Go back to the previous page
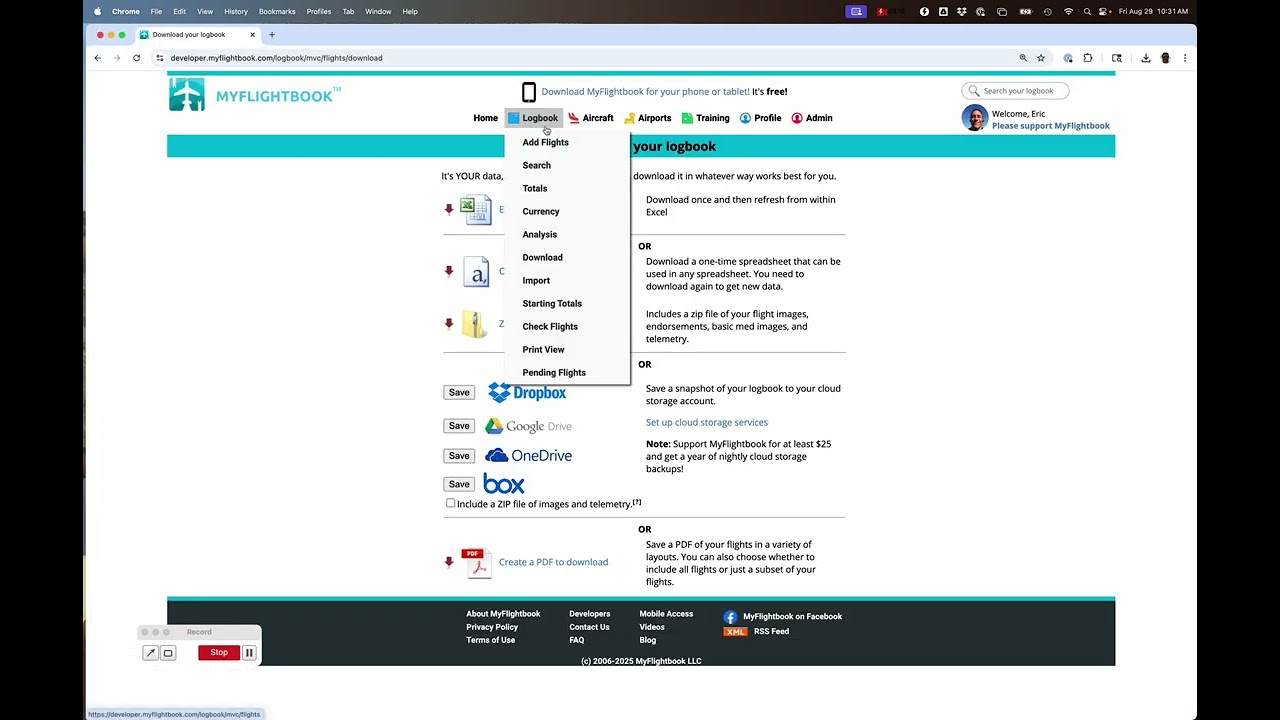Viewport: 1280px width, 720px height. (98, 58)
